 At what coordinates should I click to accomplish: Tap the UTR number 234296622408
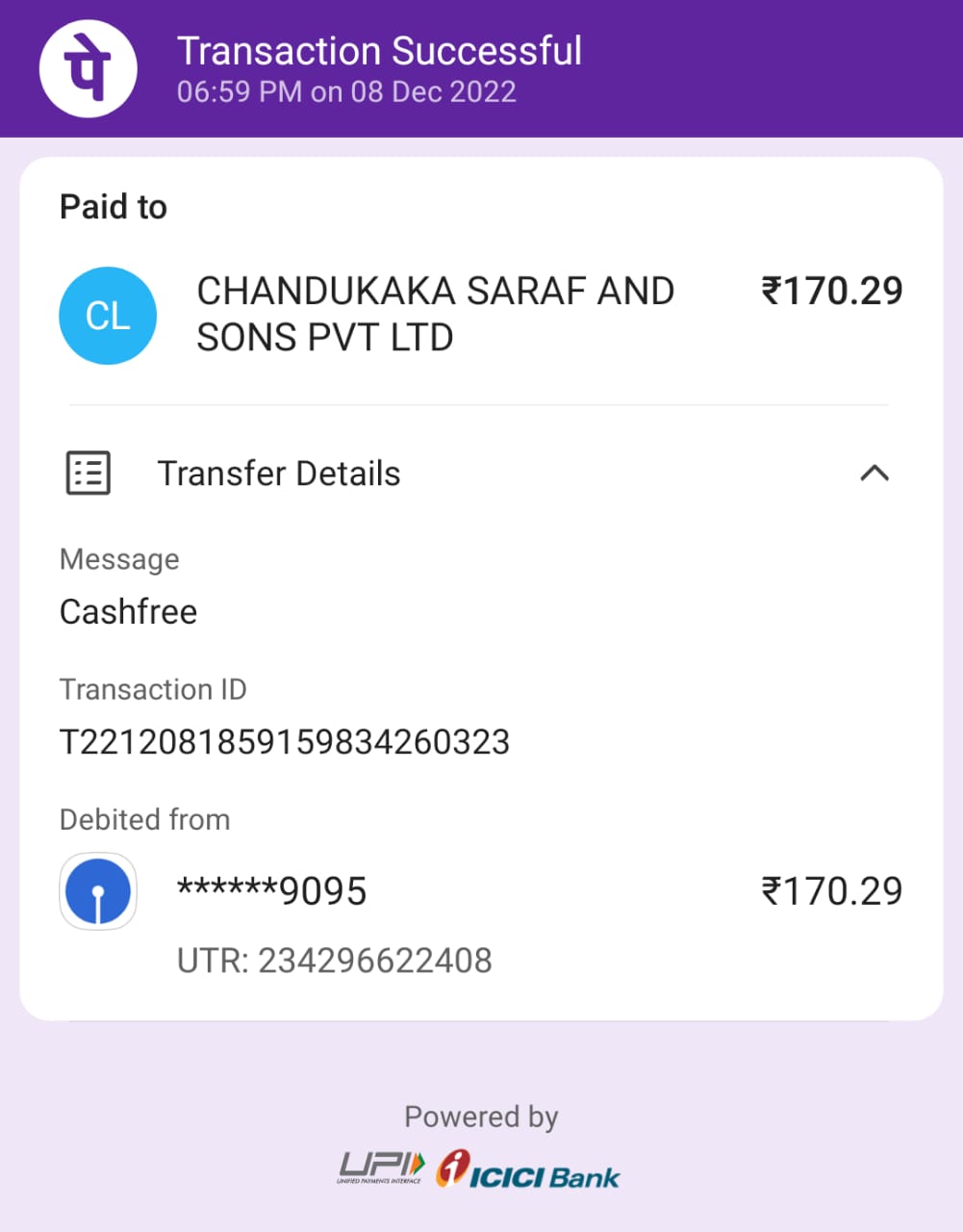(x=335, y=961)
